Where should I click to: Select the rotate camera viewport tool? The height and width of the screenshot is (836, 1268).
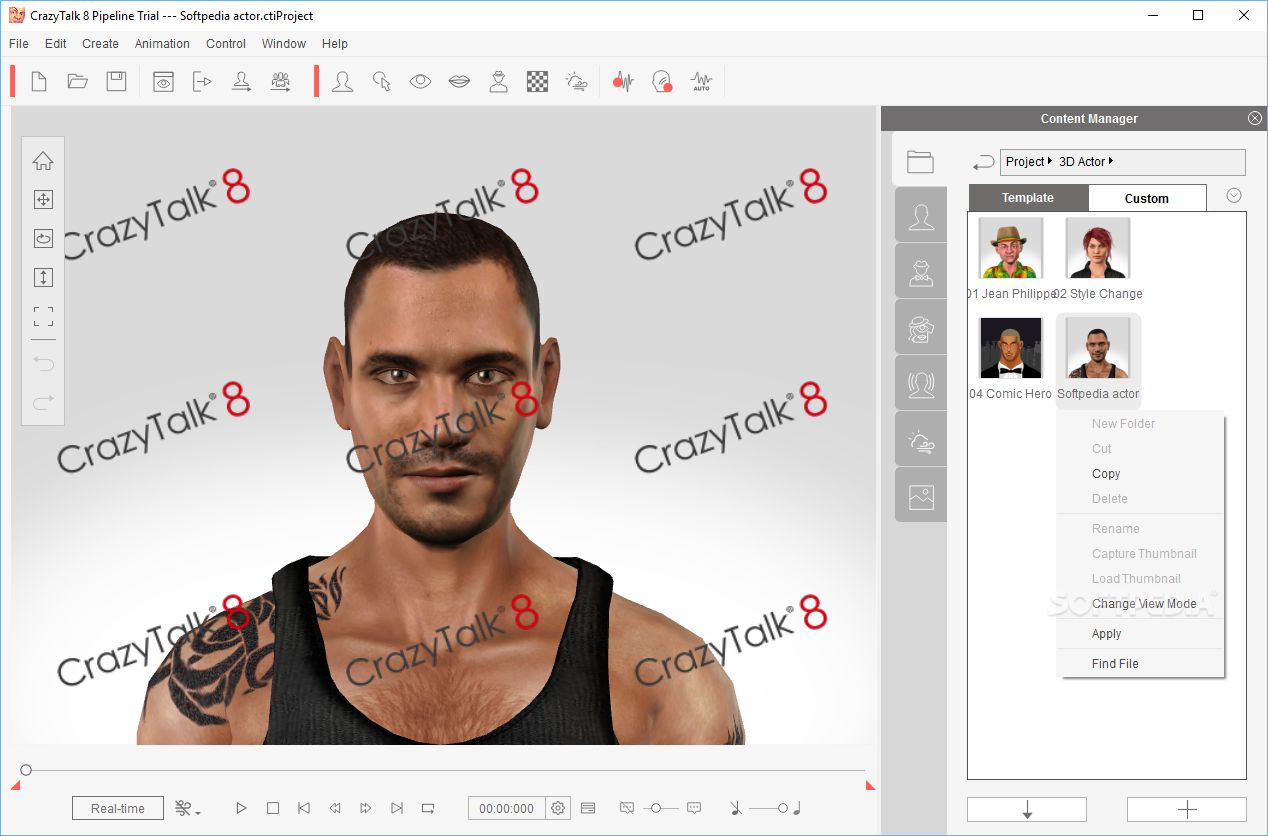tap(43, 239)
